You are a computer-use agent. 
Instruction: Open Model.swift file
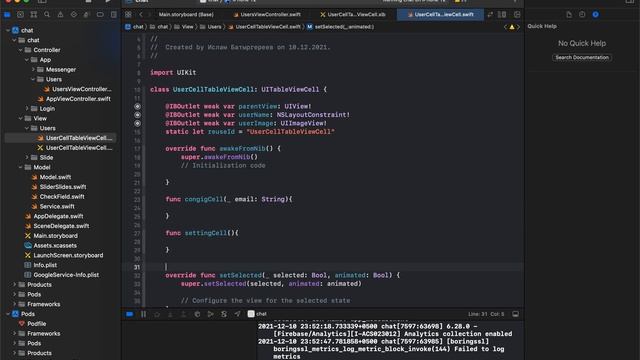pos(51,177)
